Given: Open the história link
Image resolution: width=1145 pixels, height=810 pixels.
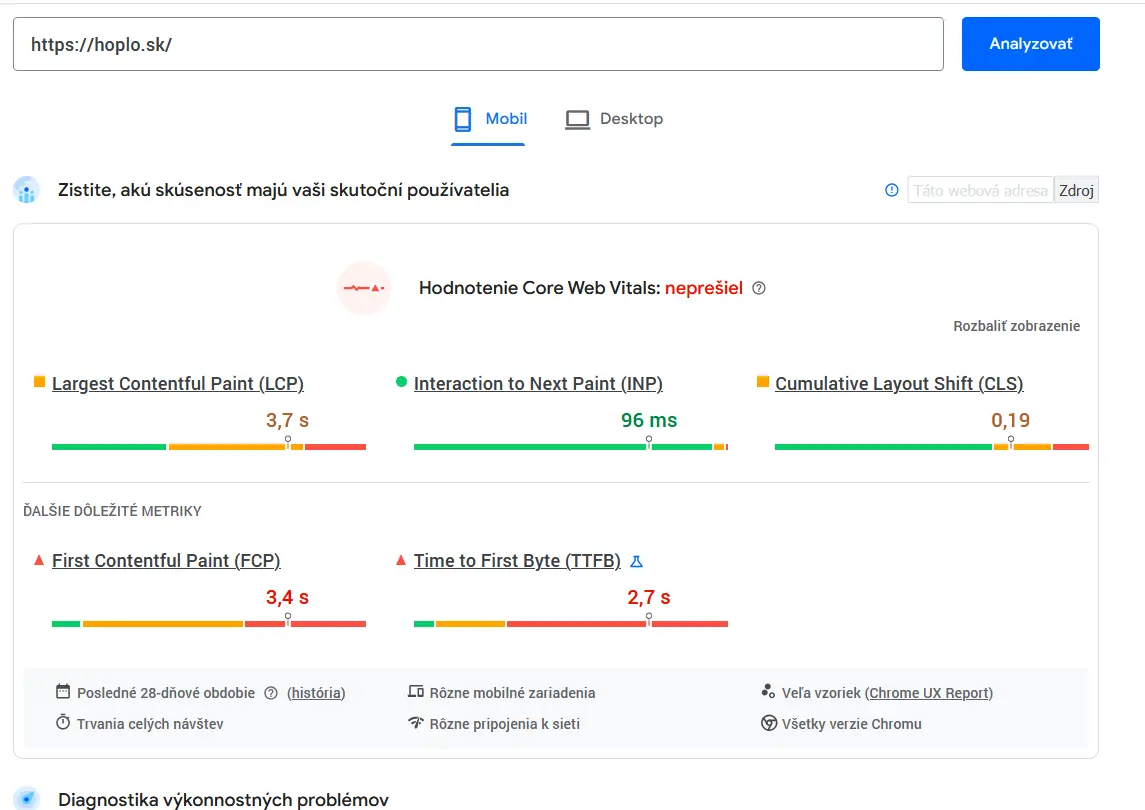Looking at the screenshot, I should [316, 692].
